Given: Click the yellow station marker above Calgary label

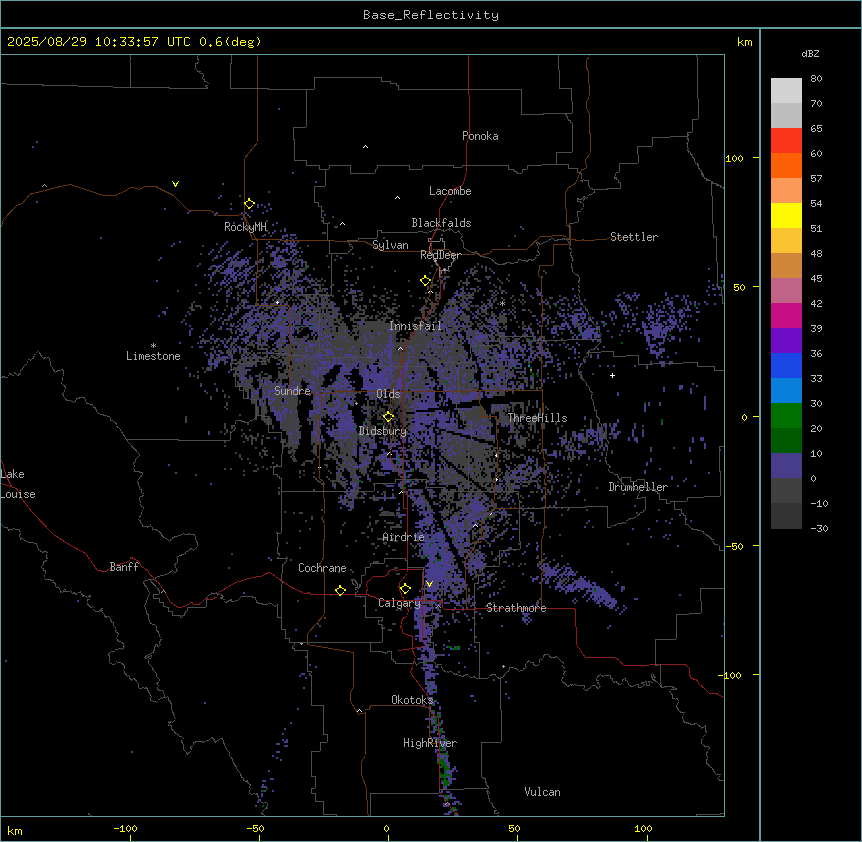Looking at the screenshot, I should [x=405, y=589].
